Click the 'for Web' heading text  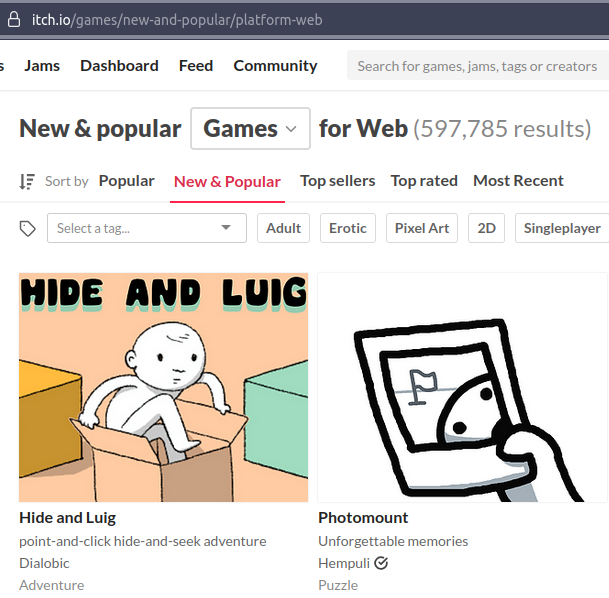[x=363, y=129]
